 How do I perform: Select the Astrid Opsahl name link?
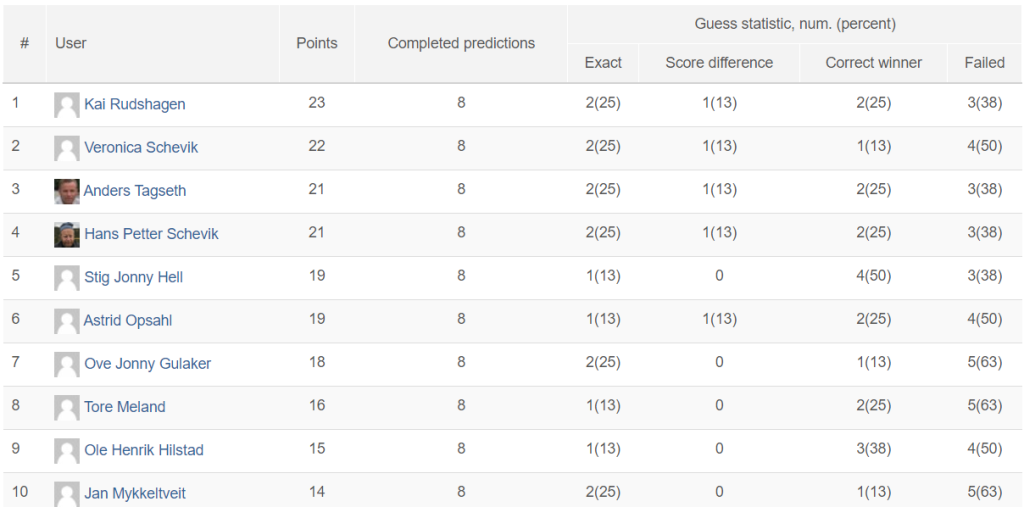pyautogui.click(x=128, y=320)
